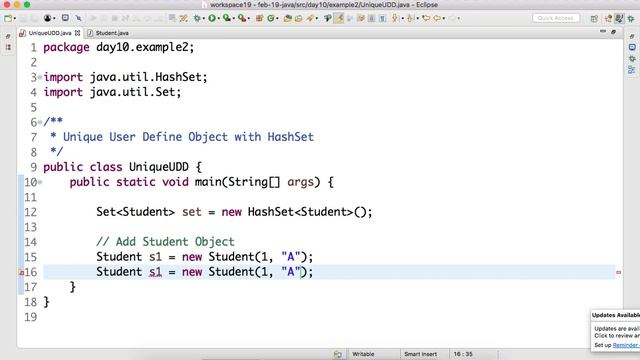This screenshot has width=640, height=360.
Task: Click the Coverage launch icon
Action: click(226, 18)
